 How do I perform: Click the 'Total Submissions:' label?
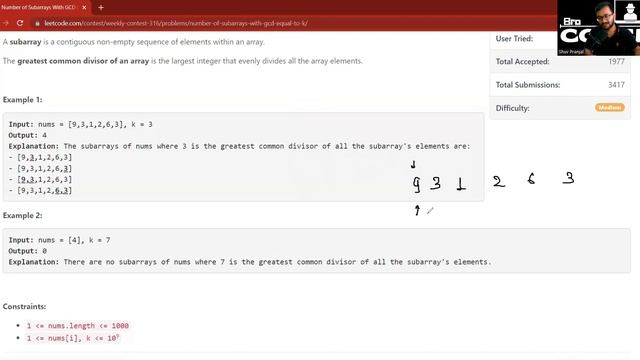[x=528, y=85]
